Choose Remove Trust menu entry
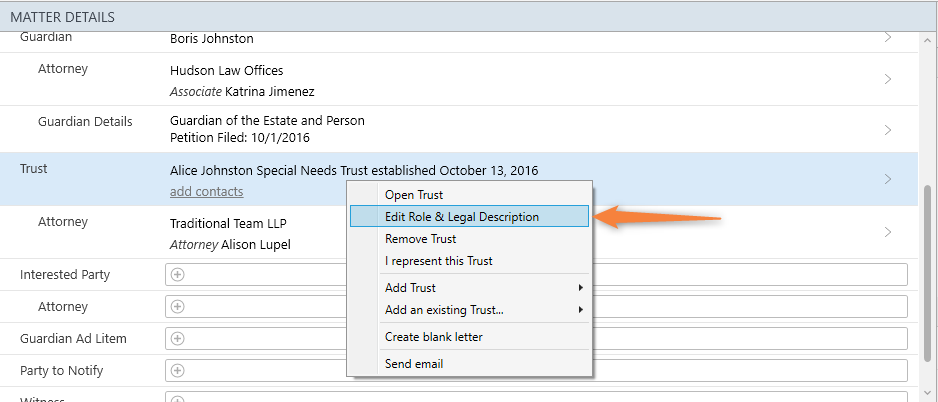Screen dimensions: 938x402 (470, 239)
